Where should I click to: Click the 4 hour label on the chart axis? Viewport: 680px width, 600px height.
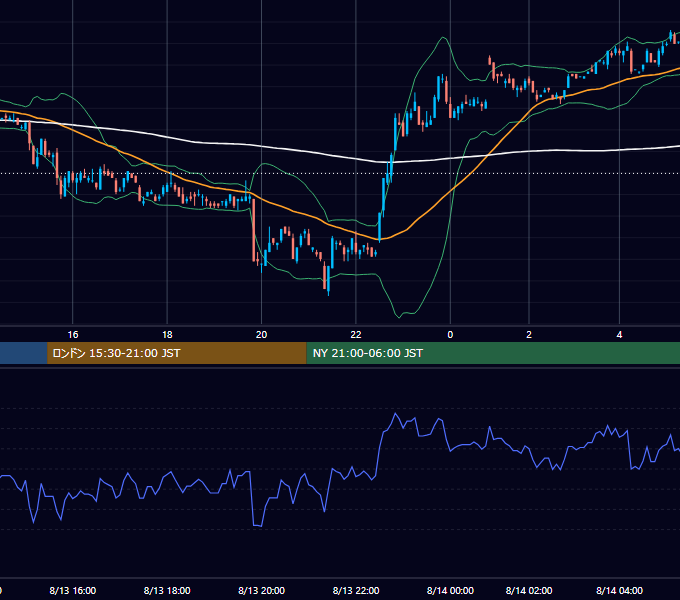point(619,335)
